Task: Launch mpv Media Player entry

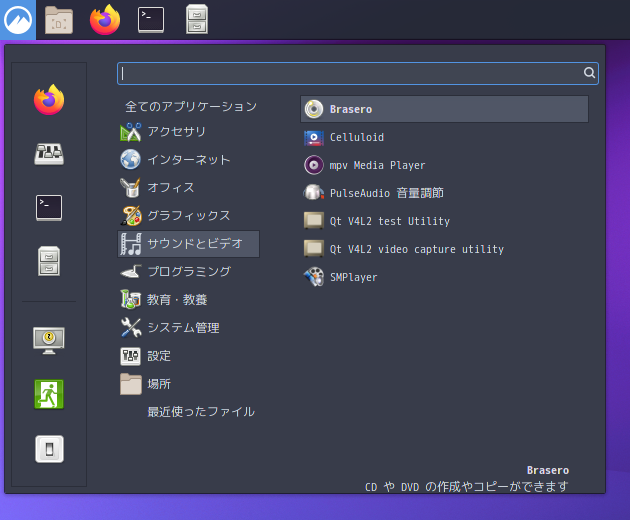Action: (444, 165)
